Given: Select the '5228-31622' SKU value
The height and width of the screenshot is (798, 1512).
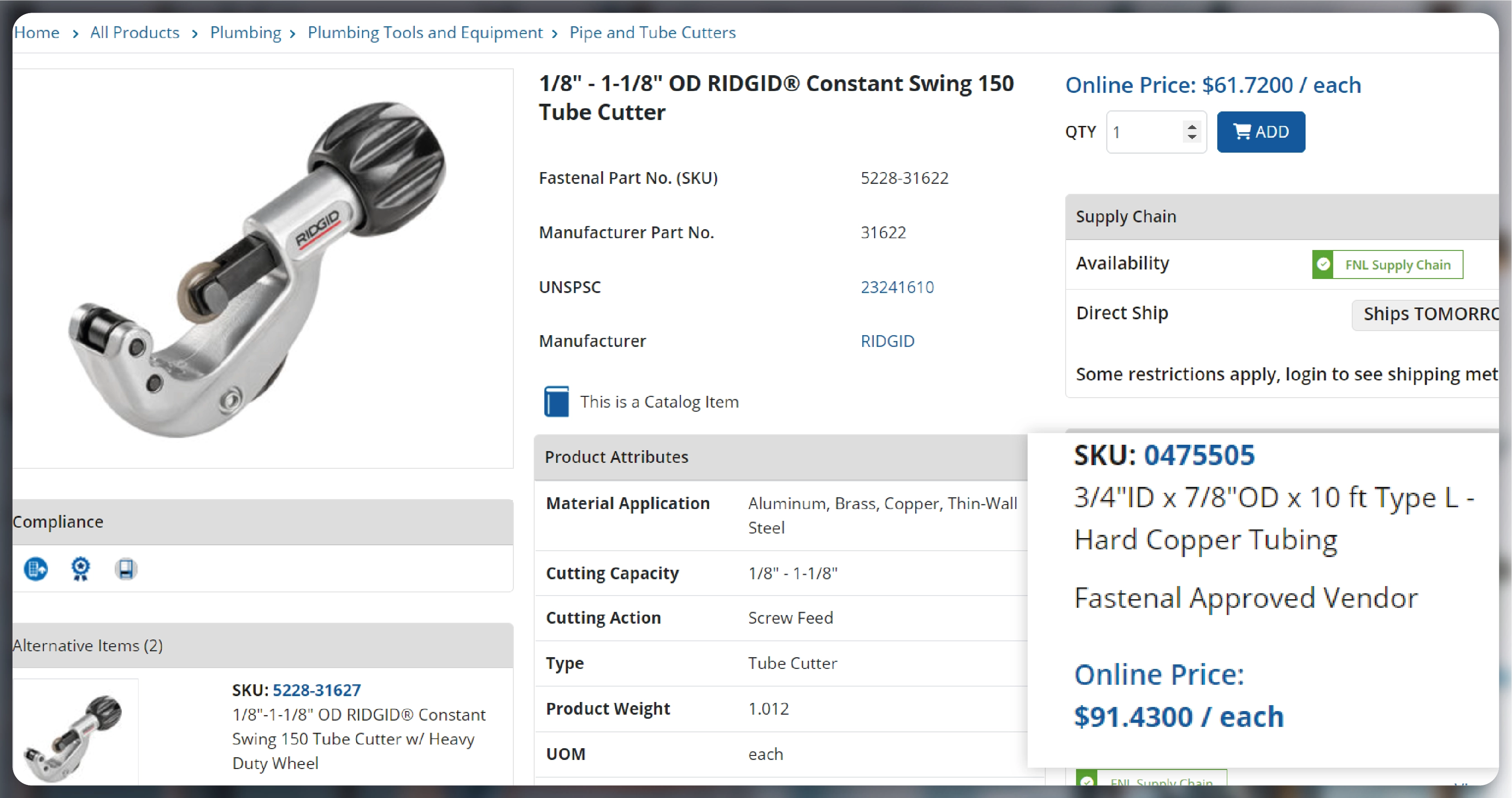Looking at the screenshot, I should [x=904, y=178].
